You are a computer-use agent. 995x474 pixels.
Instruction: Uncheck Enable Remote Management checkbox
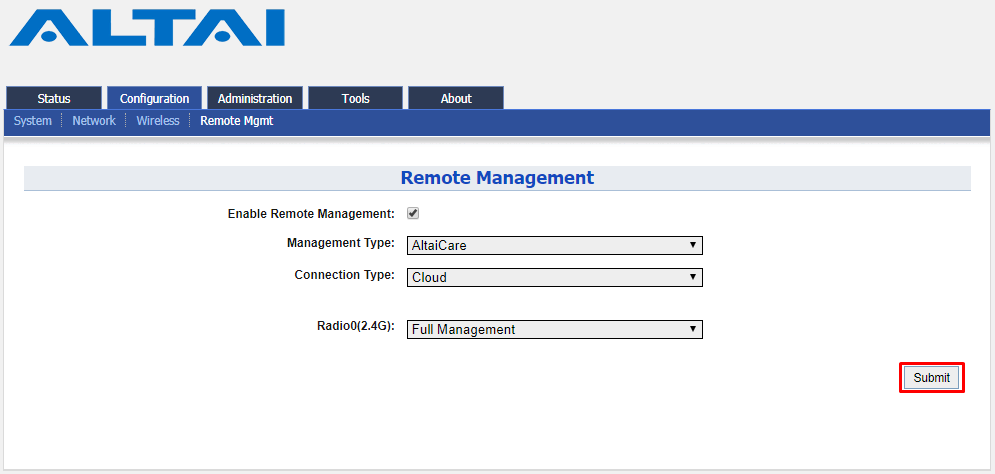(x=413, y=213)
